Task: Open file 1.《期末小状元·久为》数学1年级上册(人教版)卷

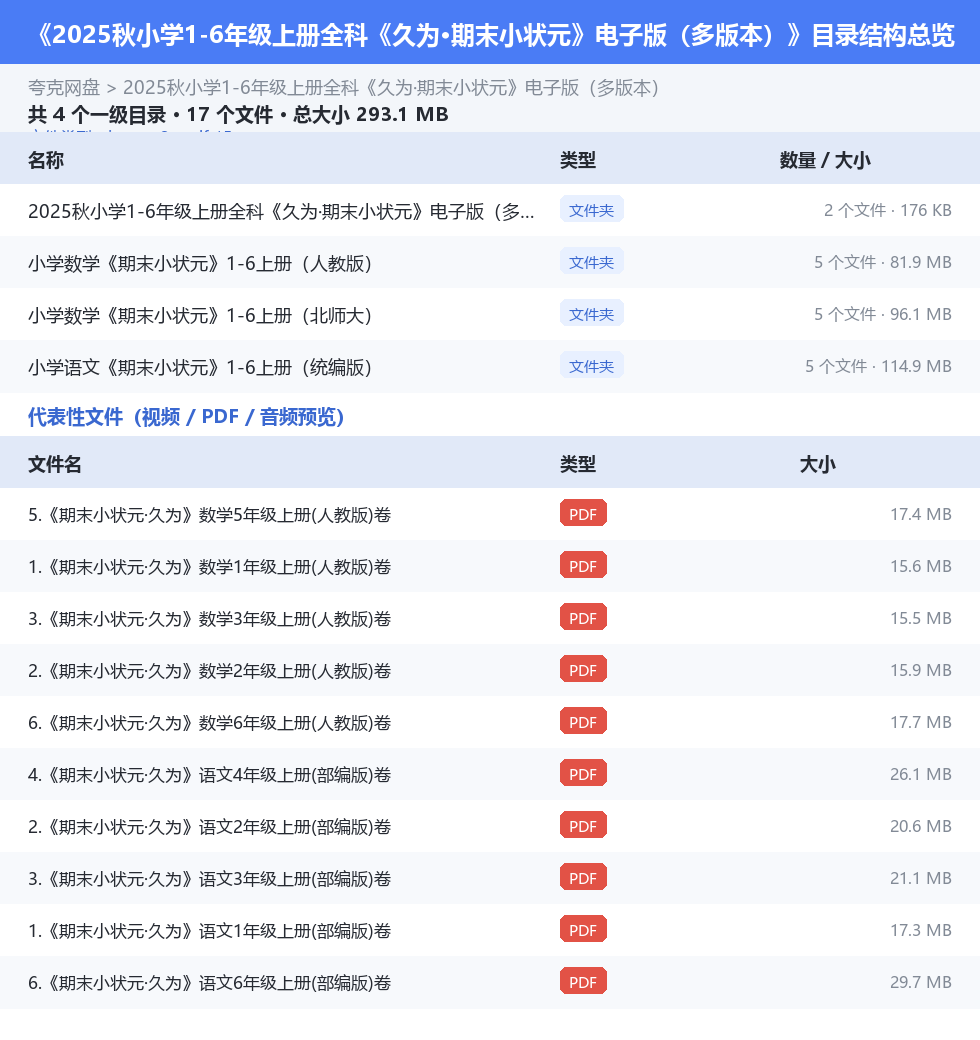Action: tap(210, 566)
